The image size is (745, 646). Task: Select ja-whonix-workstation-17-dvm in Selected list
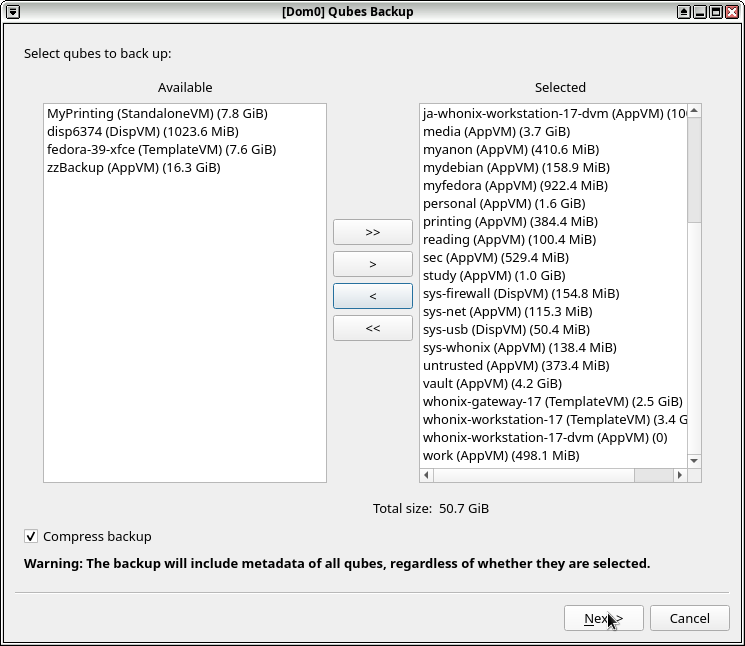point(554,114)
